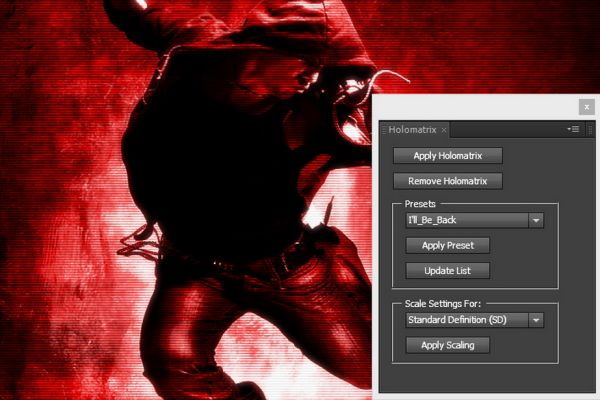
Task: Click the Remove Holomatrix button
Action: (x=447, y=181)
